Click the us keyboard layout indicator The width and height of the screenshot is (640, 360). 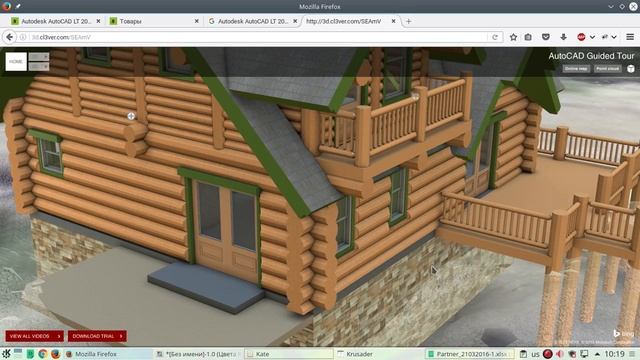pos(535,354)
